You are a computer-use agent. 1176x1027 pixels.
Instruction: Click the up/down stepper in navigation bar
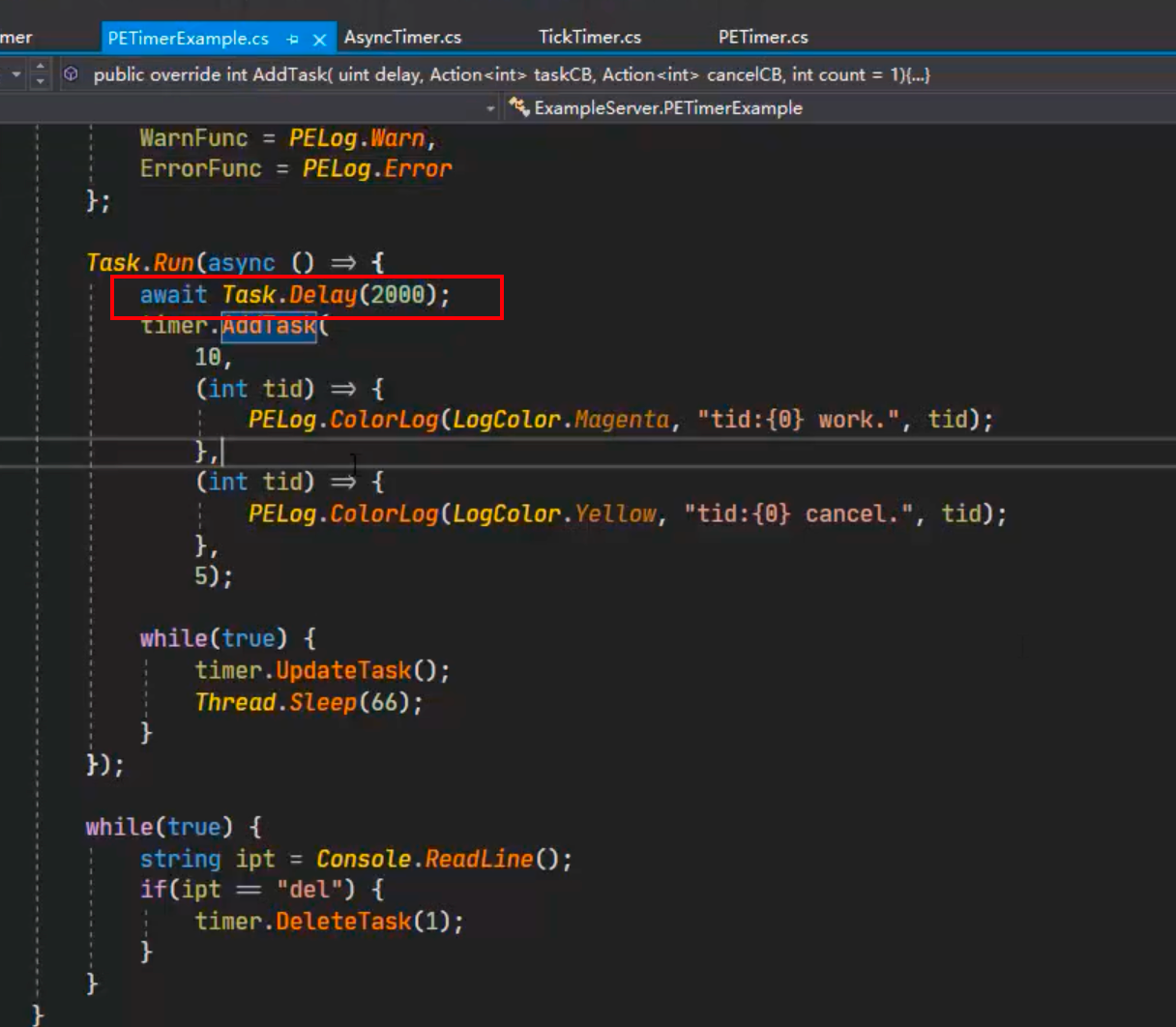(x=40, y=74)
